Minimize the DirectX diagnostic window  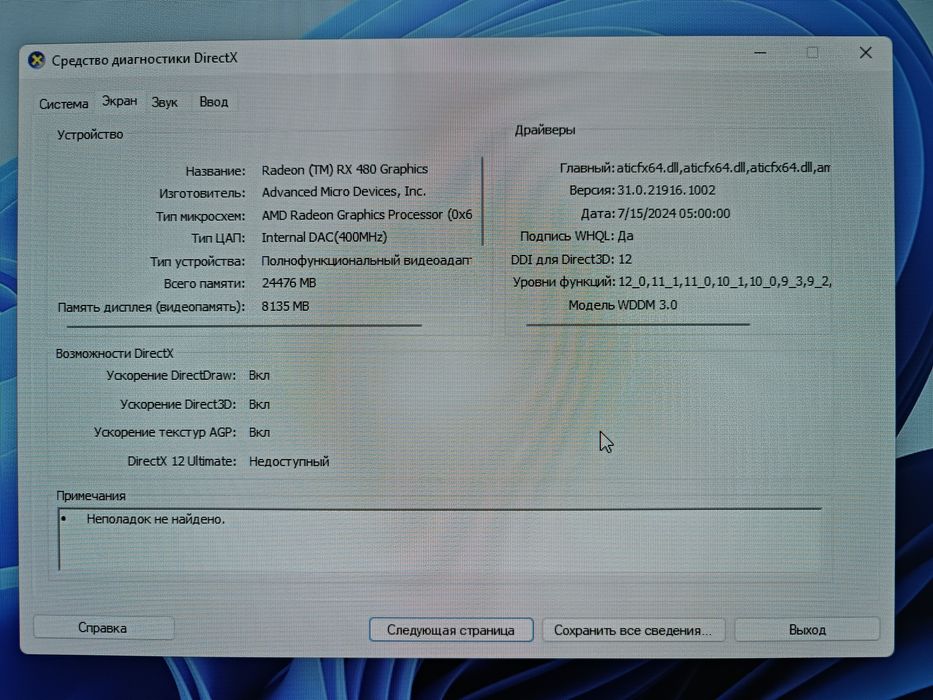[760, 53]
